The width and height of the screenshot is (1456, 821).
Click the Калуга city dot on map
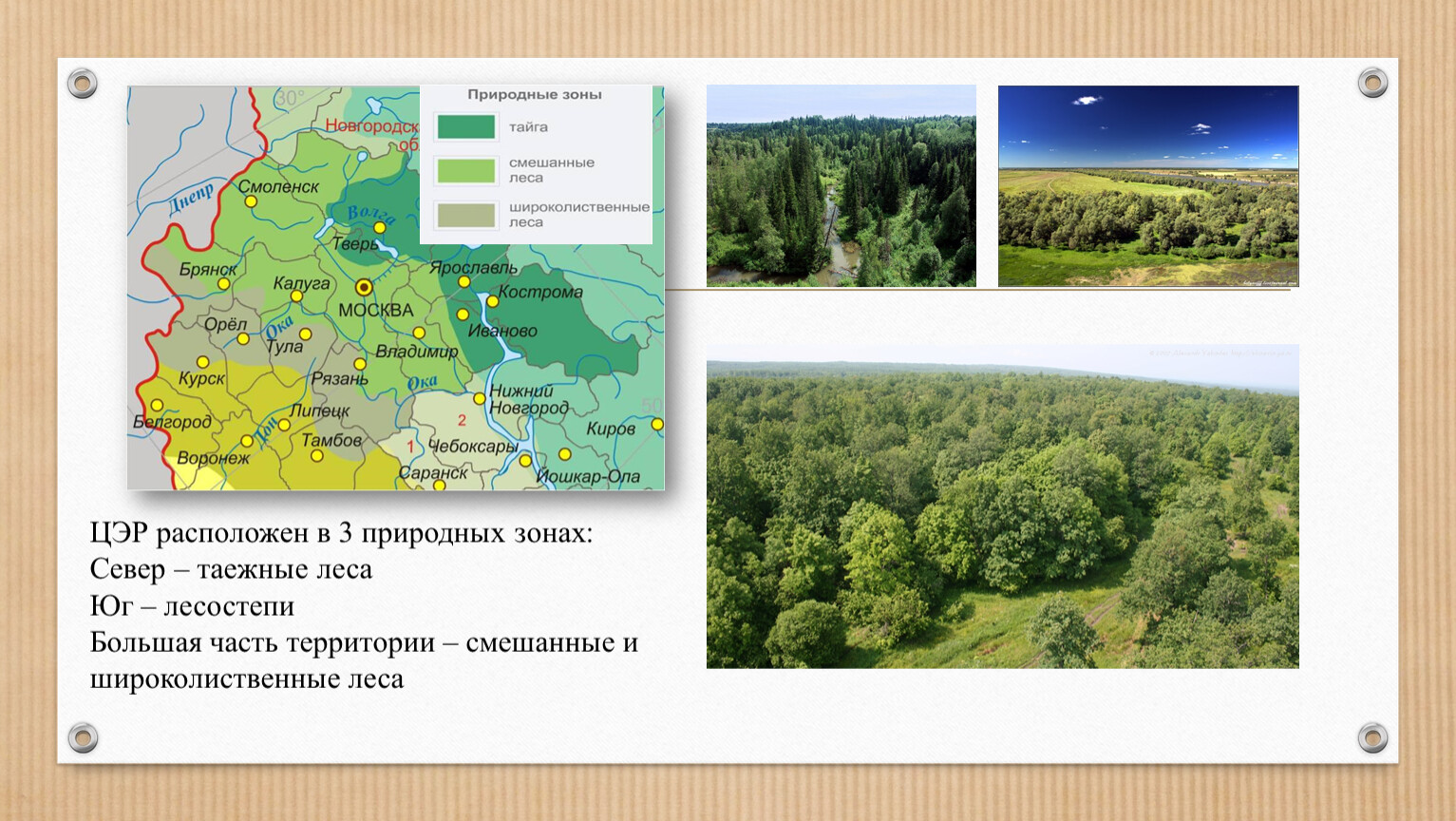(x=296, y=296)
